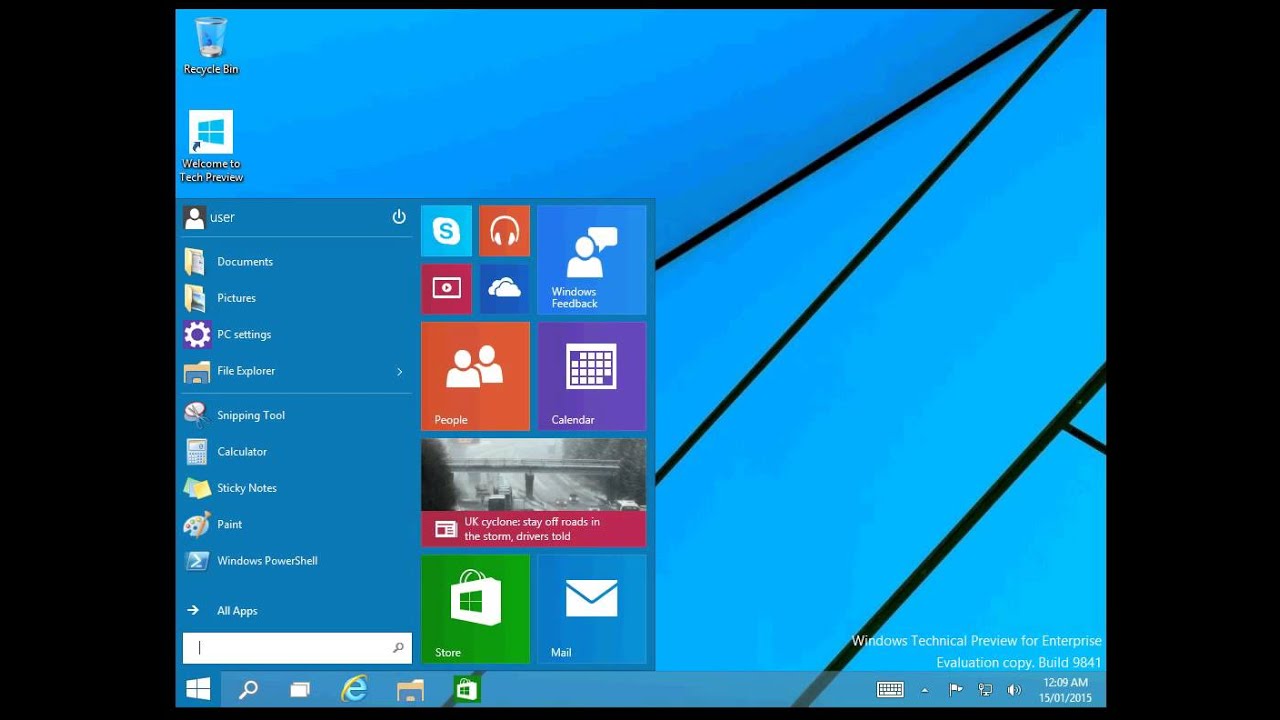Expand the File Explorer jump list arrow
This screenshot has height=720, width=1280.
click(x=400, y=372)
